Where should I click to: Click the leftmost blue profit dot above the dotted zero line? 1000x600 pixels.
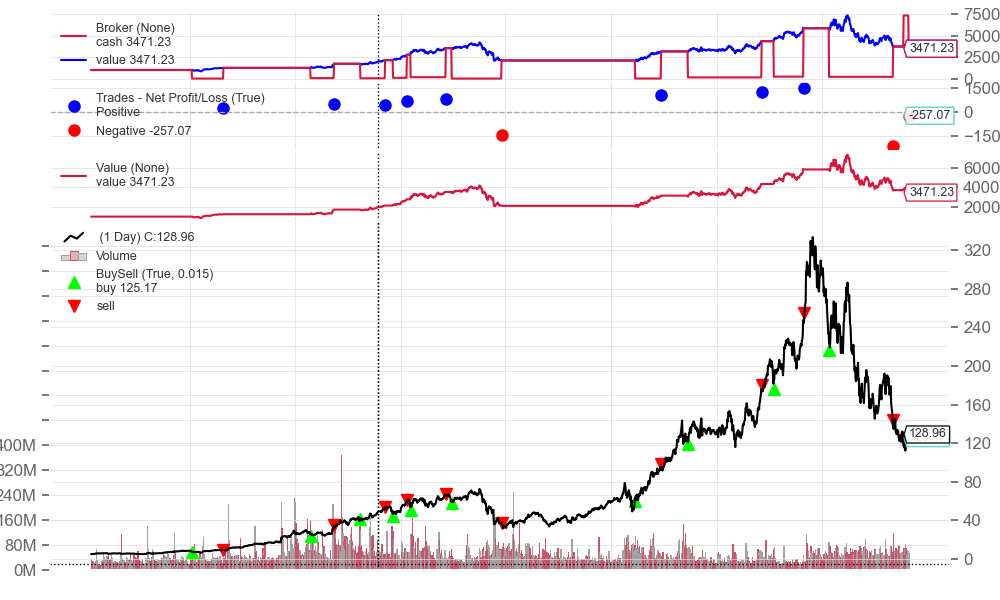coord(223,108)
